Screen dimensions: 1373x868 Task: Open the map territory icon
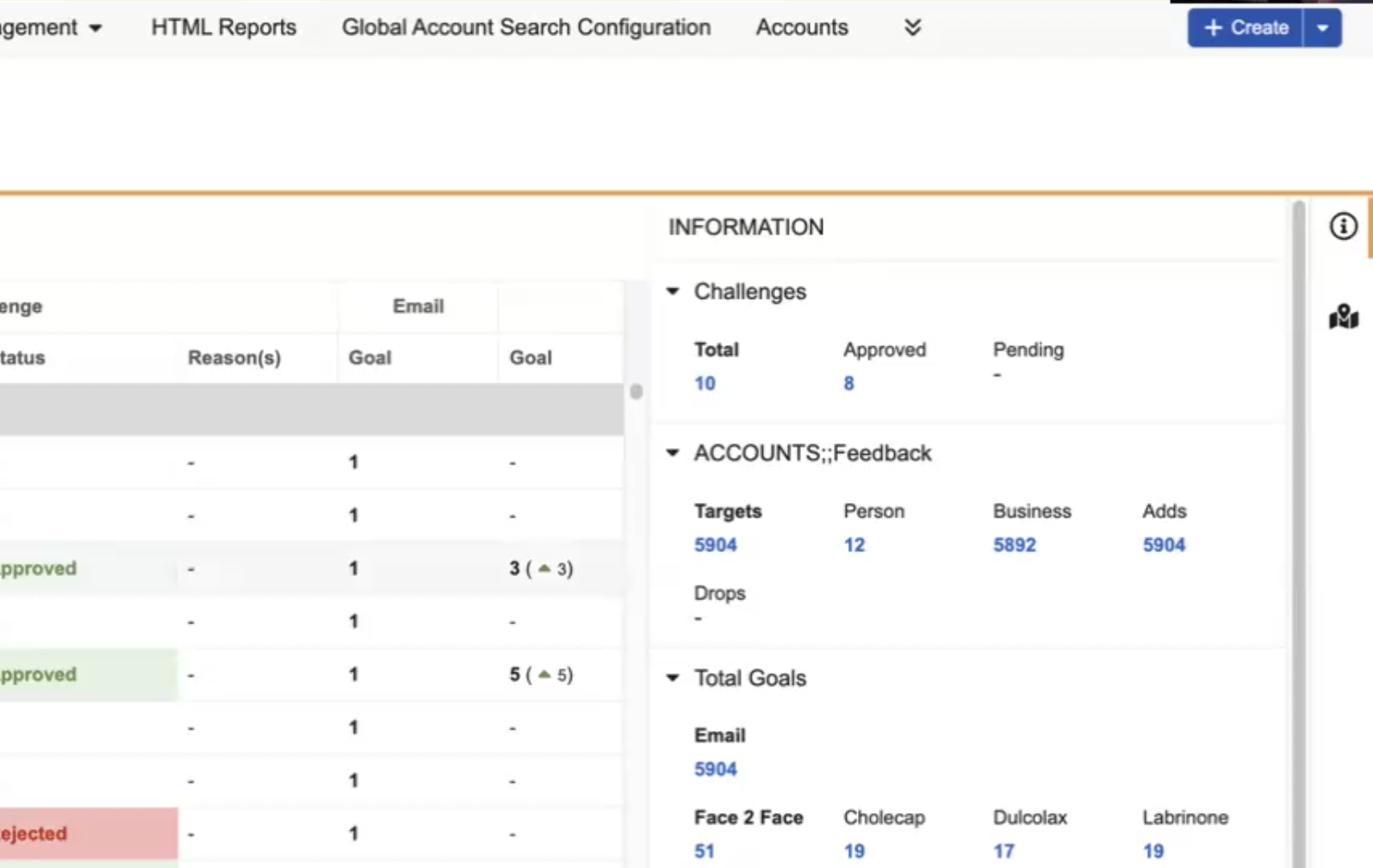tap(1343, 317)
